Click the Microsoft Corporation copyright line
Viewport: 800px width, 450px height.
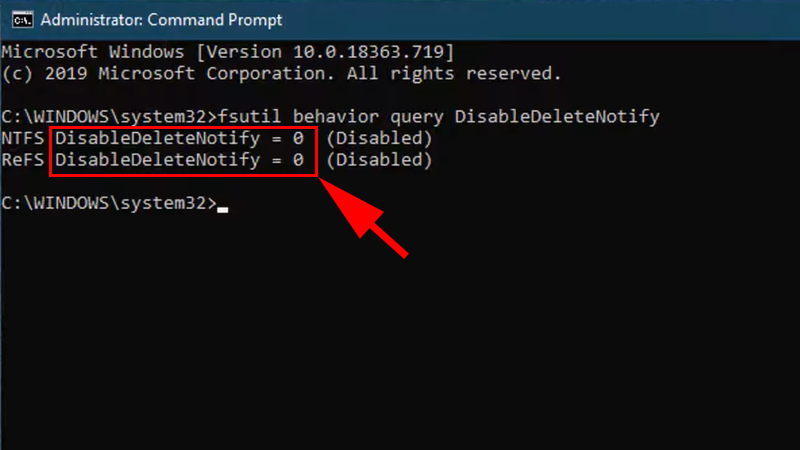click(x=282, y=73)
